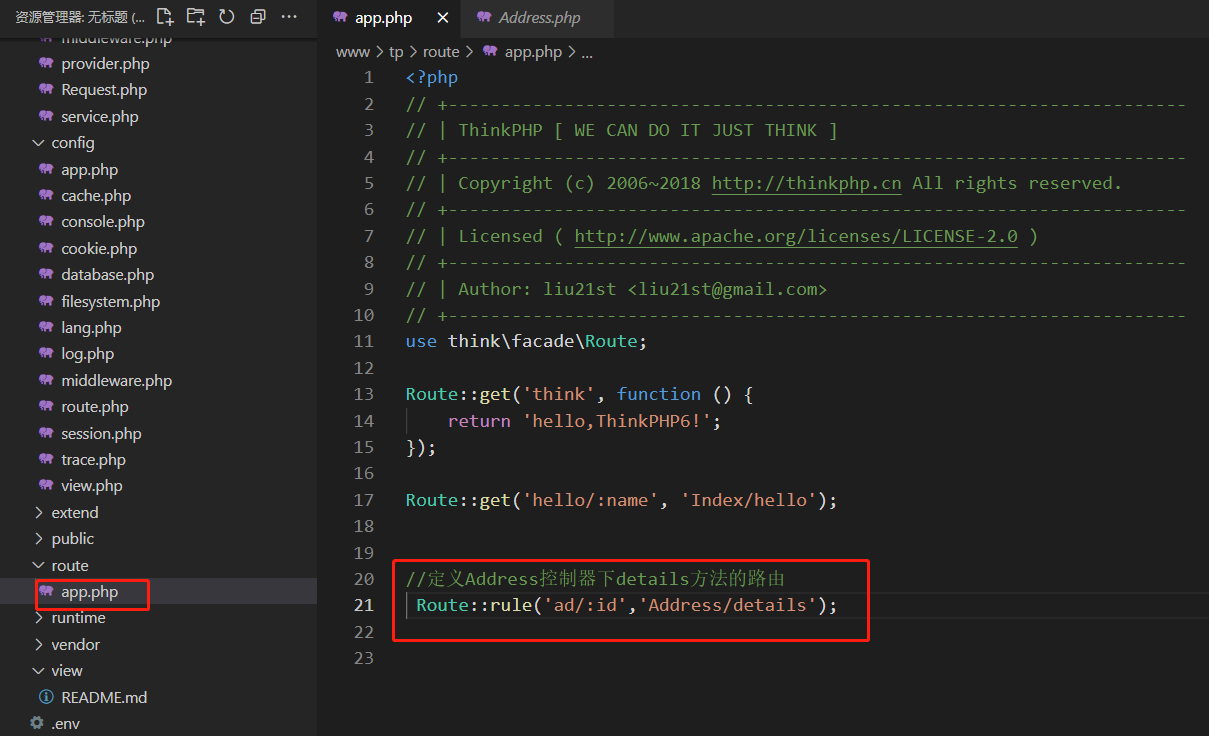Expand the vendor folder
The height and width of the screenshot is (736, 1209).
[x=39, y=644]
